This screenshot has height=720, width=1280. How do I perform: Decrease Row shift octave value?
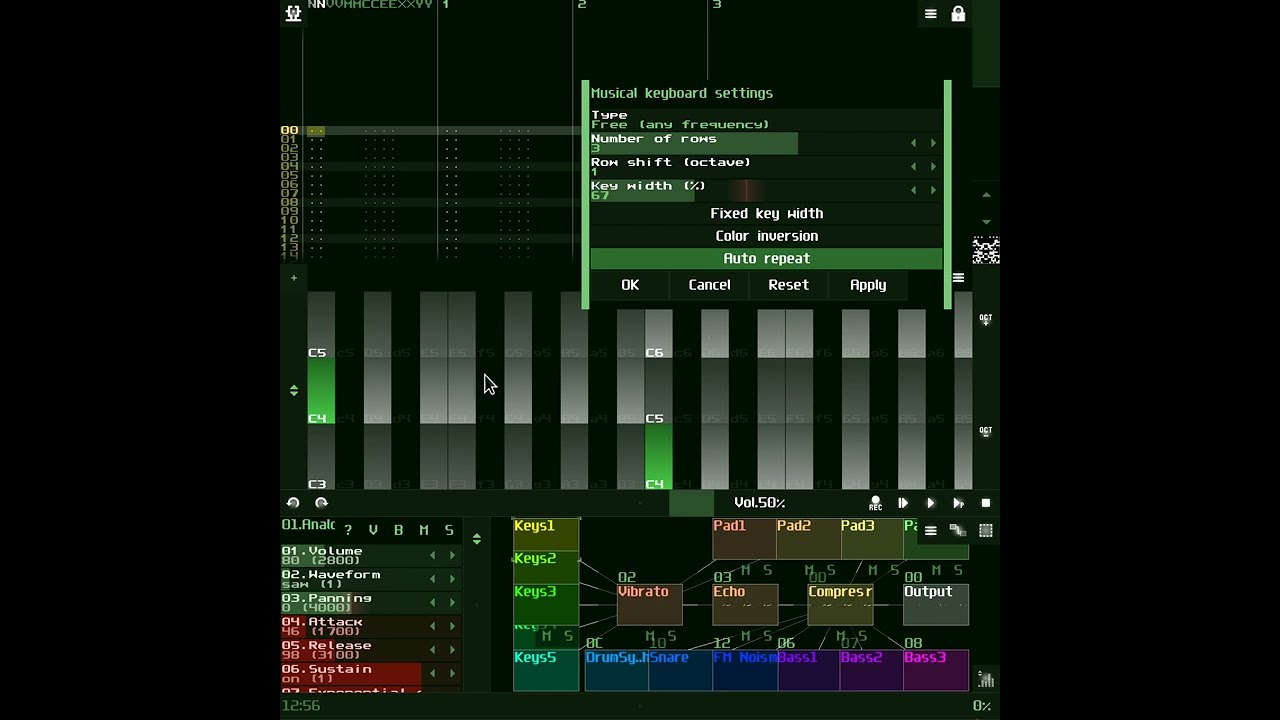[913, 167]
